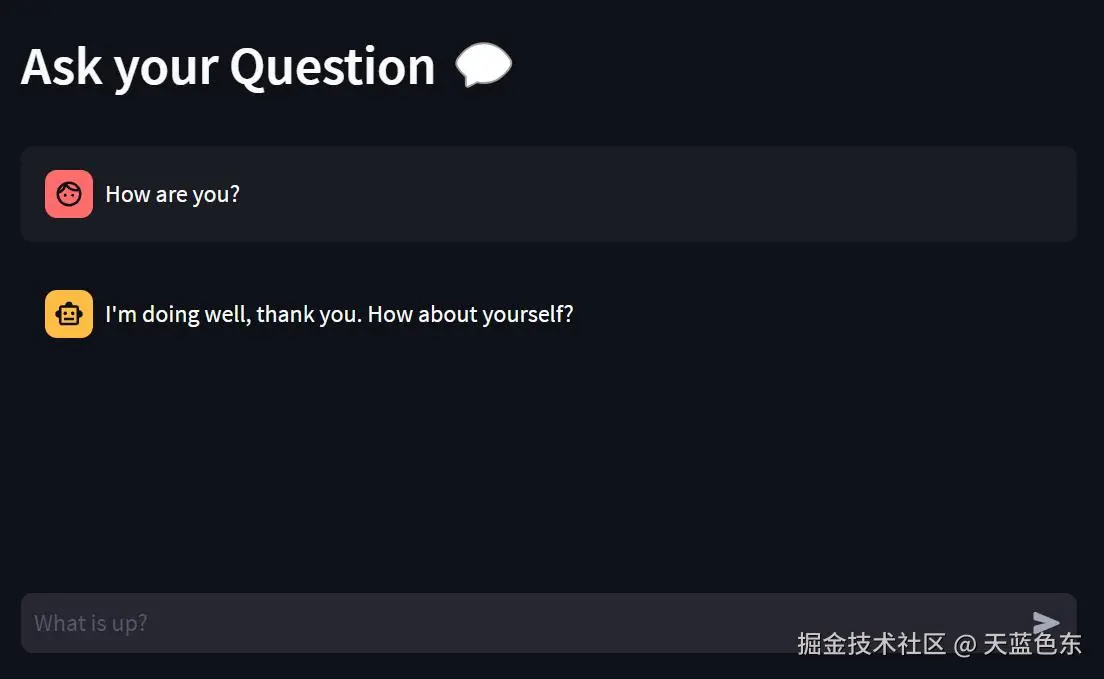Click the word "Question" in the title
The width and height of the screenshot is (1104, 679).
click(332, 67)
